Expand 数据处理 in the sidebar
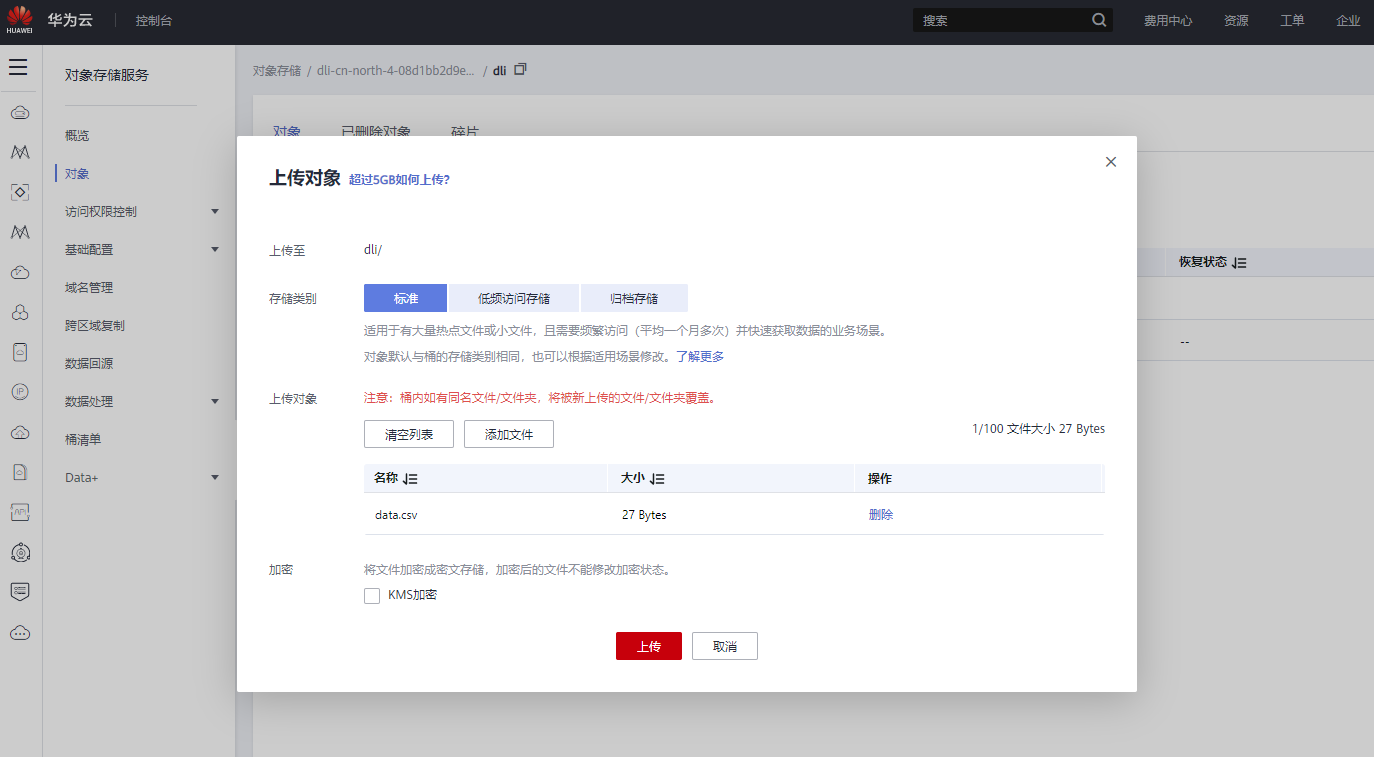Screen dimensions: 1374x757 215,402
